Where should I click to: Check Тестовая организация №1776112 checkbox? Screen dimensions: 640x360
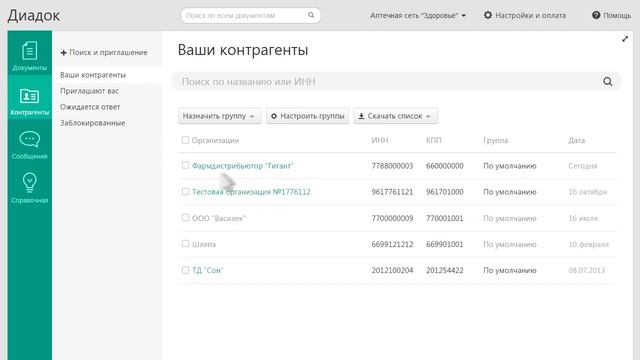point(185,191)
